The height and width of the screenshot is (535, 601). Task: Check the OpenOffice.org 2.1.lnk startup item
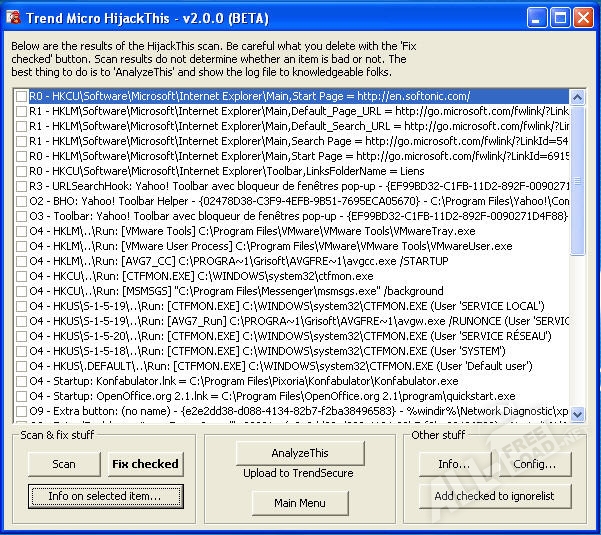(21, 396)
